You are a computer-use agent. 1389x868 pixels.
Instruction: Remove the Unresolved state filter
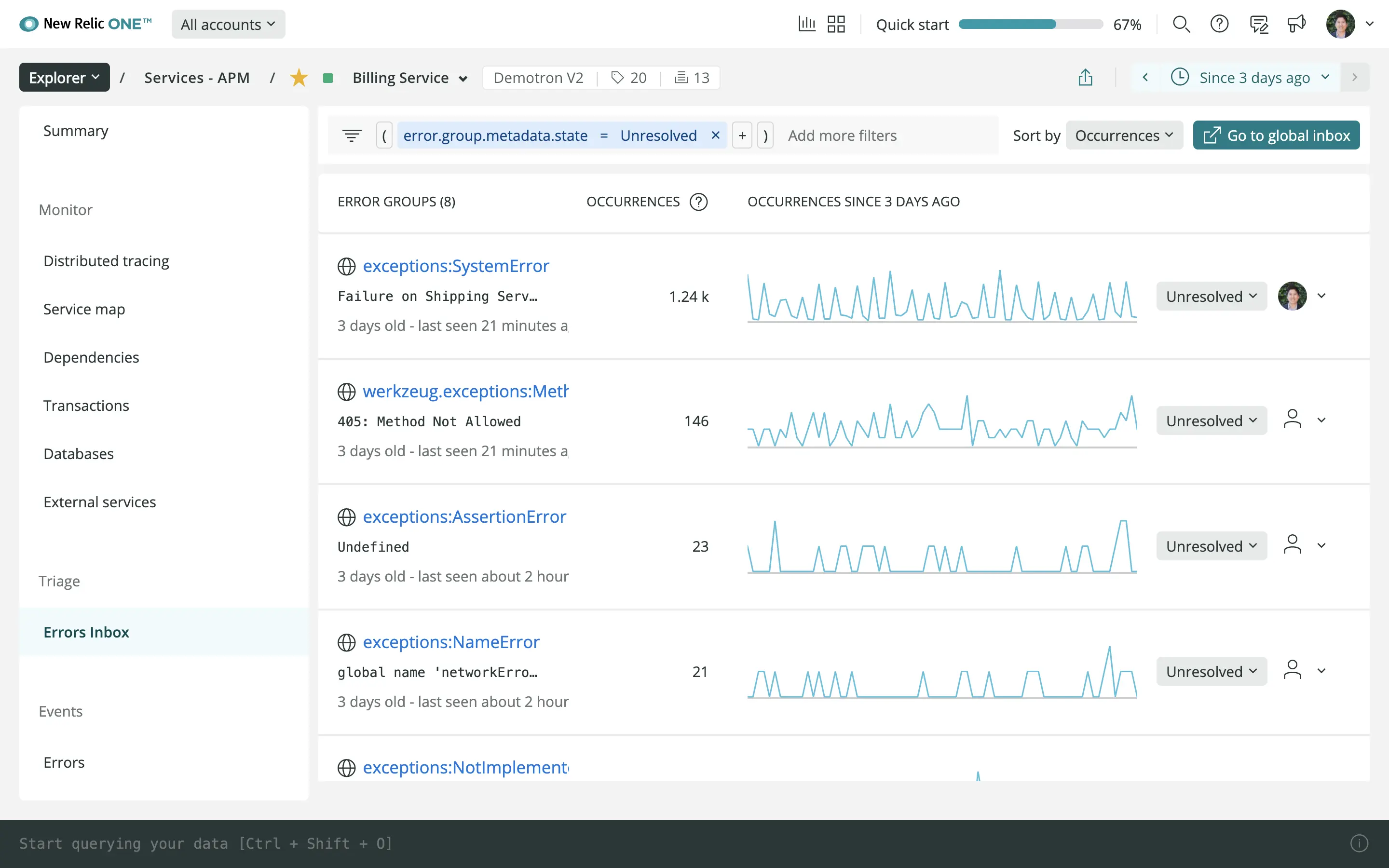(x=715, y=135)
